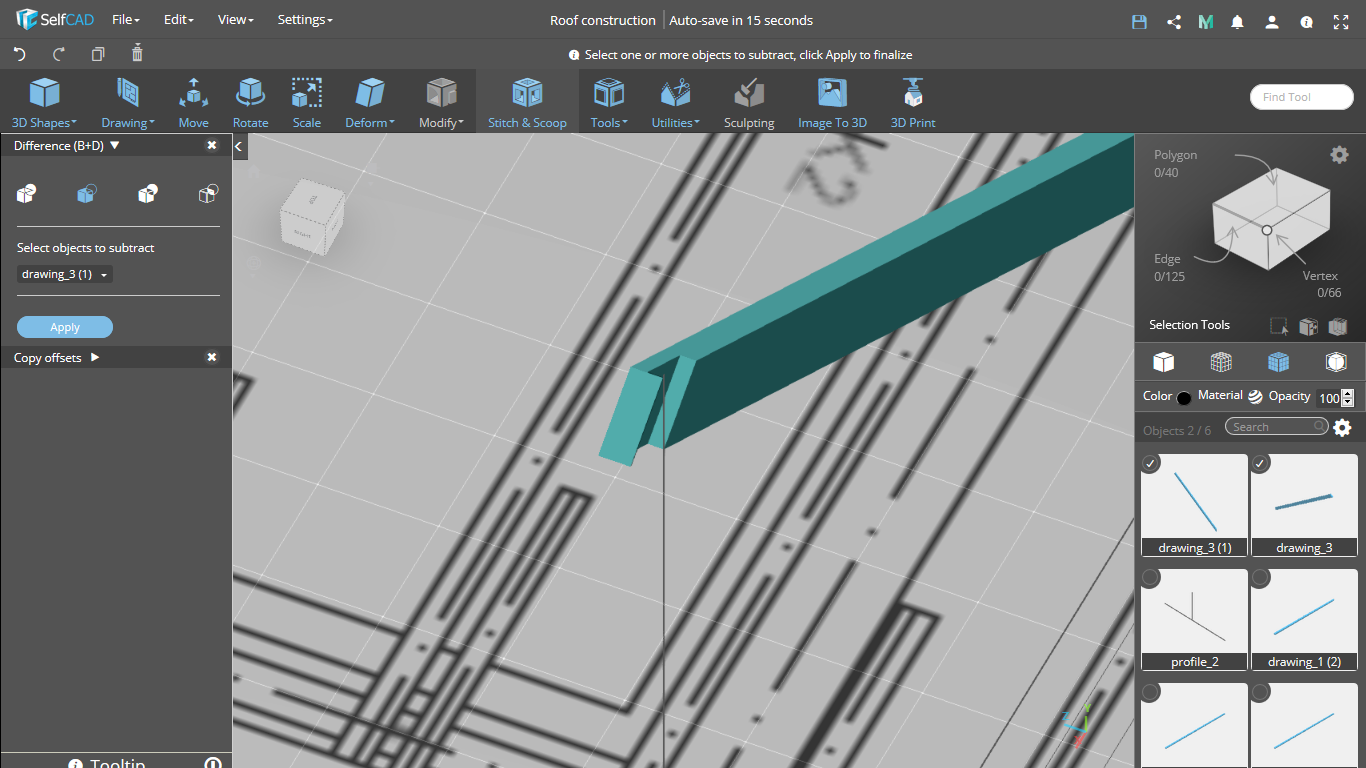The image size is (1366, 768).
Task: Click the Tooltip info icon
Action: (x=76, y=765)
